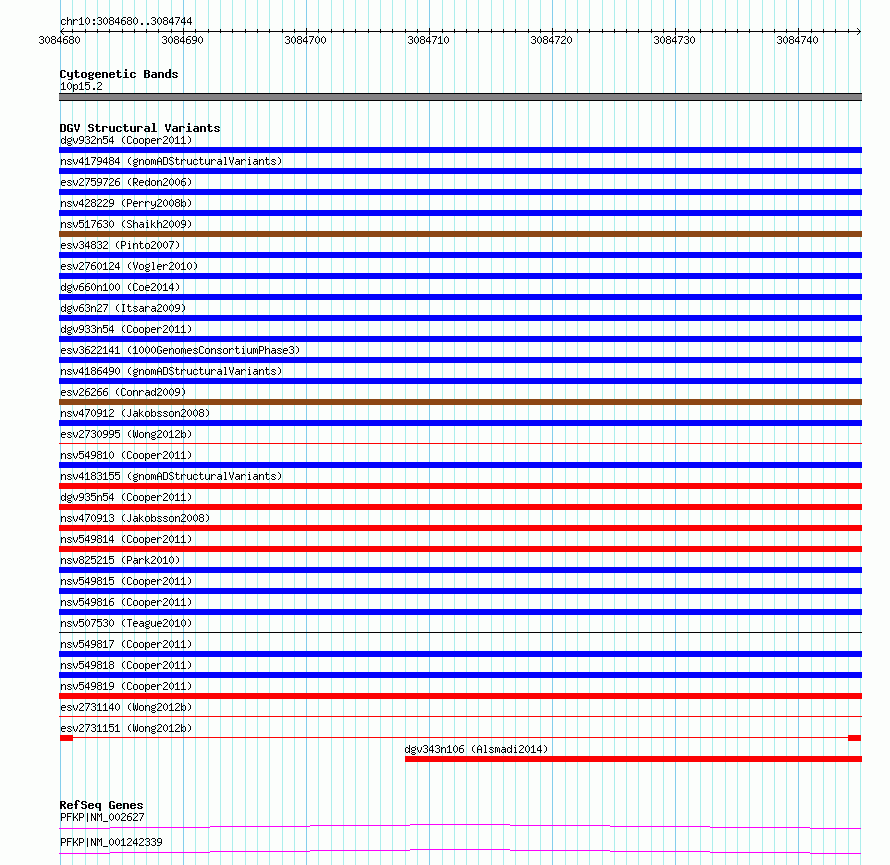This screenshot has height=865, width=890.
Task: Click ruler position 3084710
Action: click(429, 40)
